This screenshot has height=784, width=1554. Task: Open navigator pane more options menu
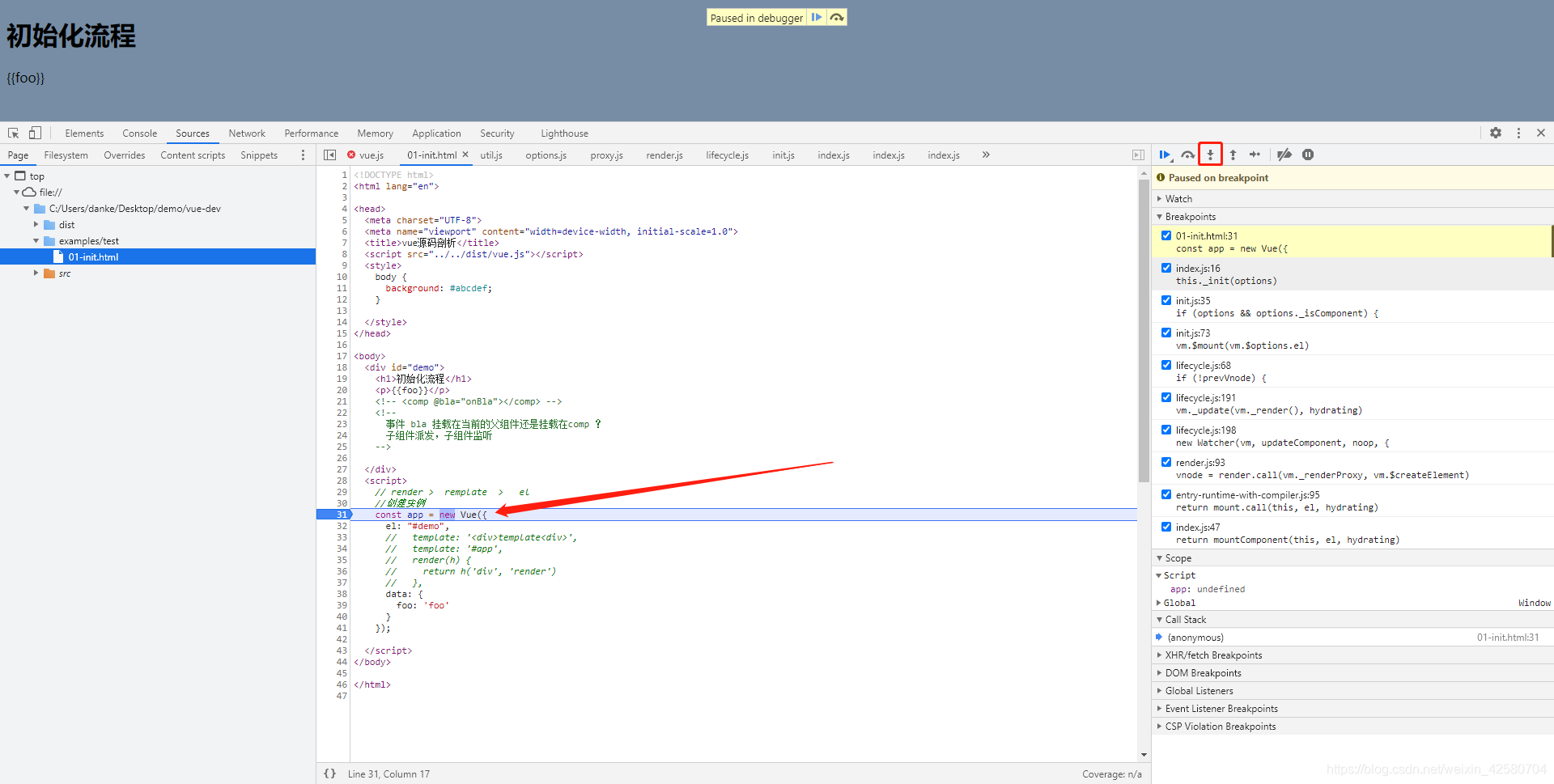[303, 155]
